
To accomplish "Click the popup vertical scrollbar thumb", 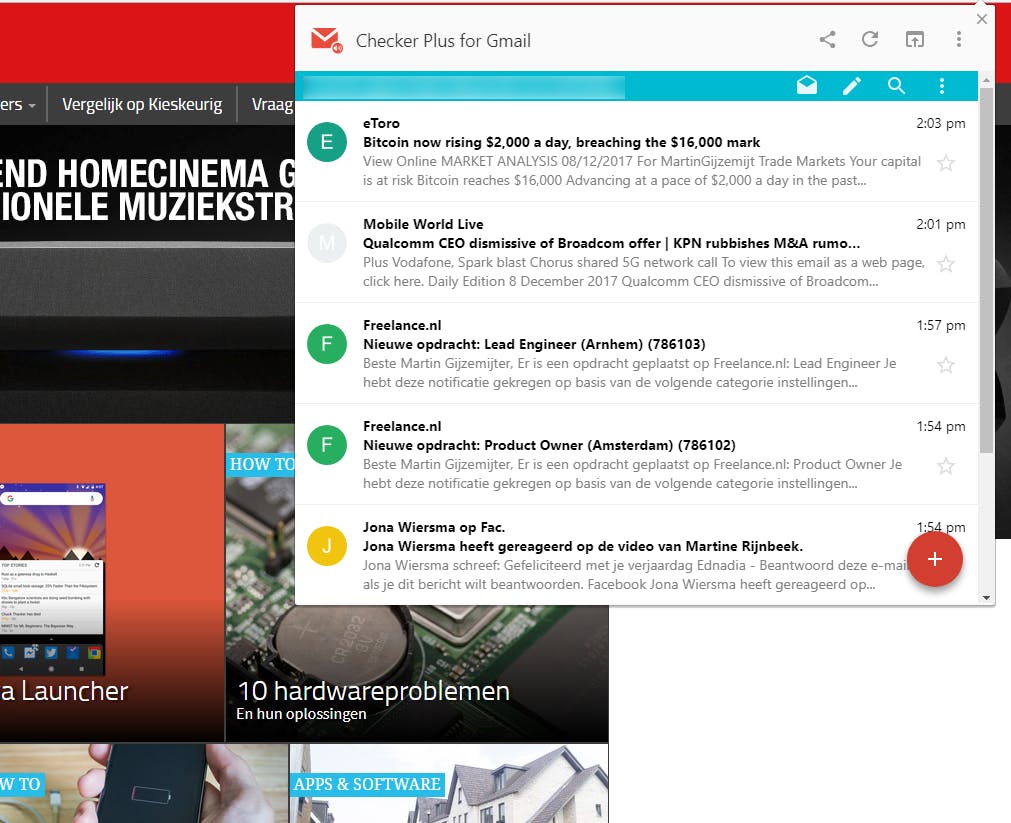I will click(986, 270).
